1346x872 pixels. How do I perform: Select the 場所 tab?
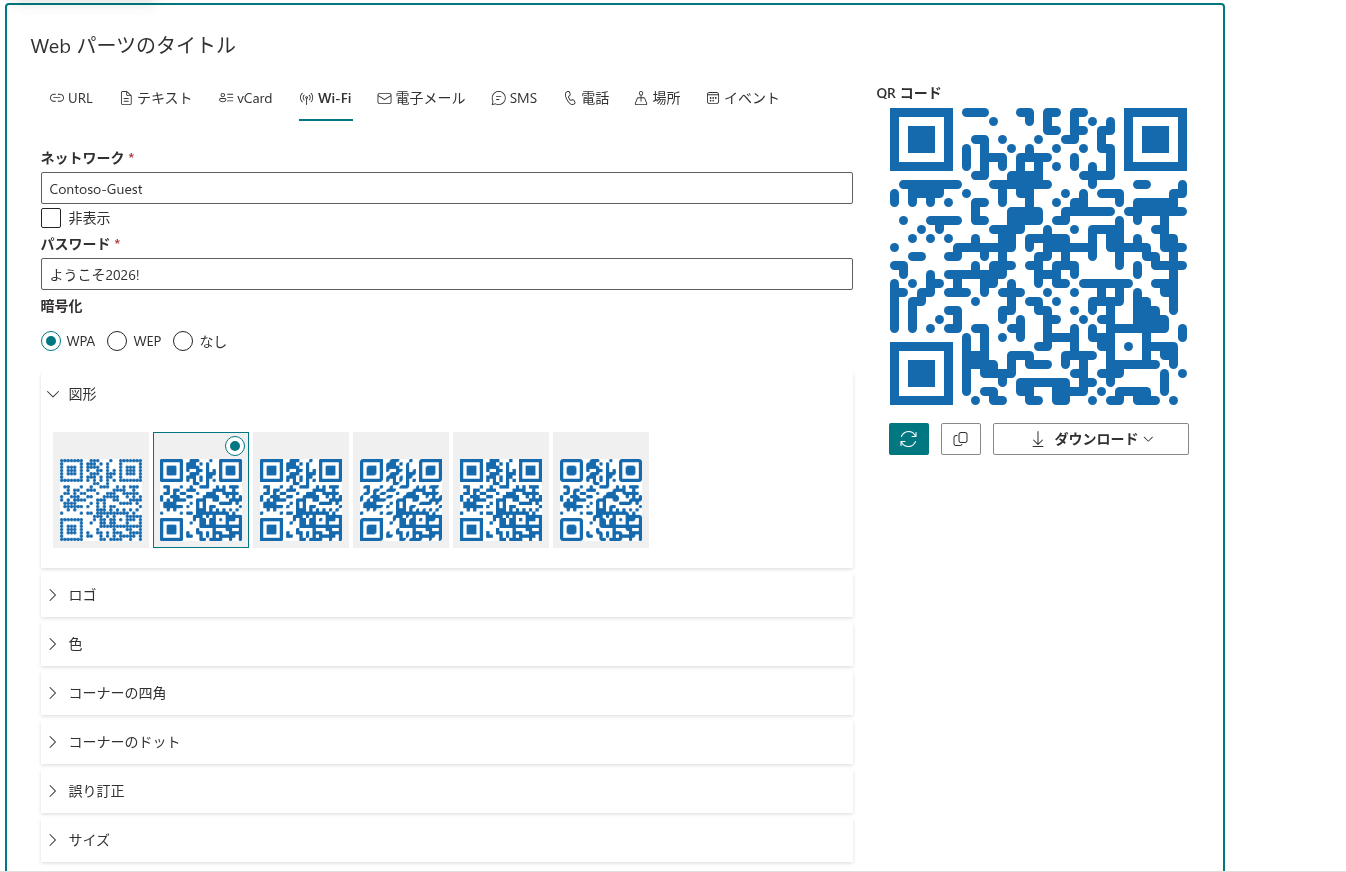[x=658, y=98]
